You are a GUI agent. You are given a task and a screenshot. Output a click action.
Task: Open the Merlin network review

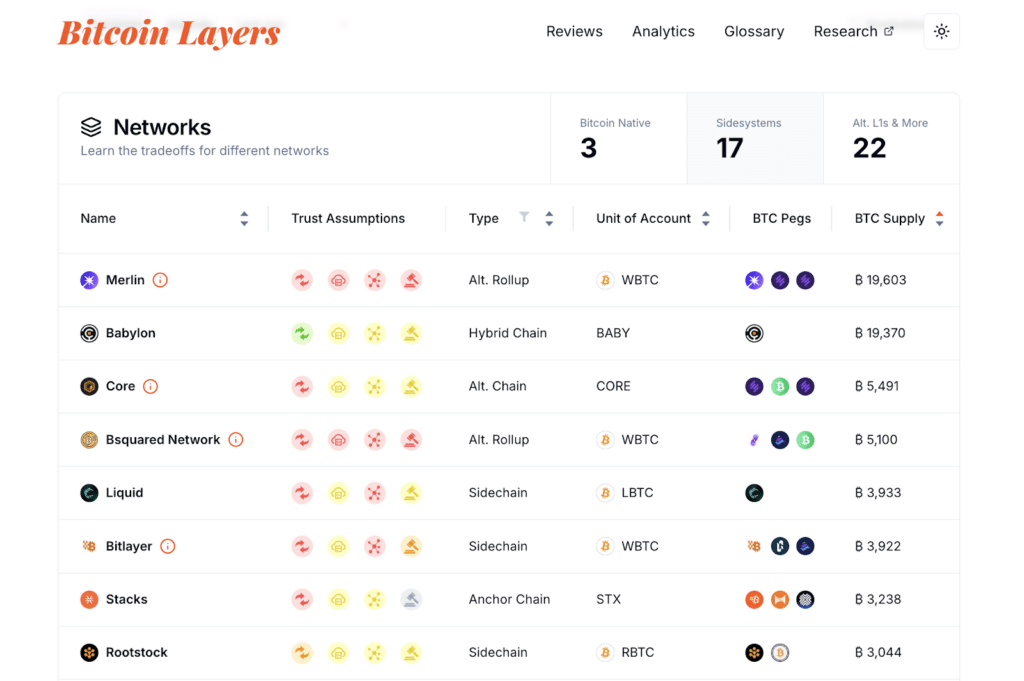tap(125, 280)
